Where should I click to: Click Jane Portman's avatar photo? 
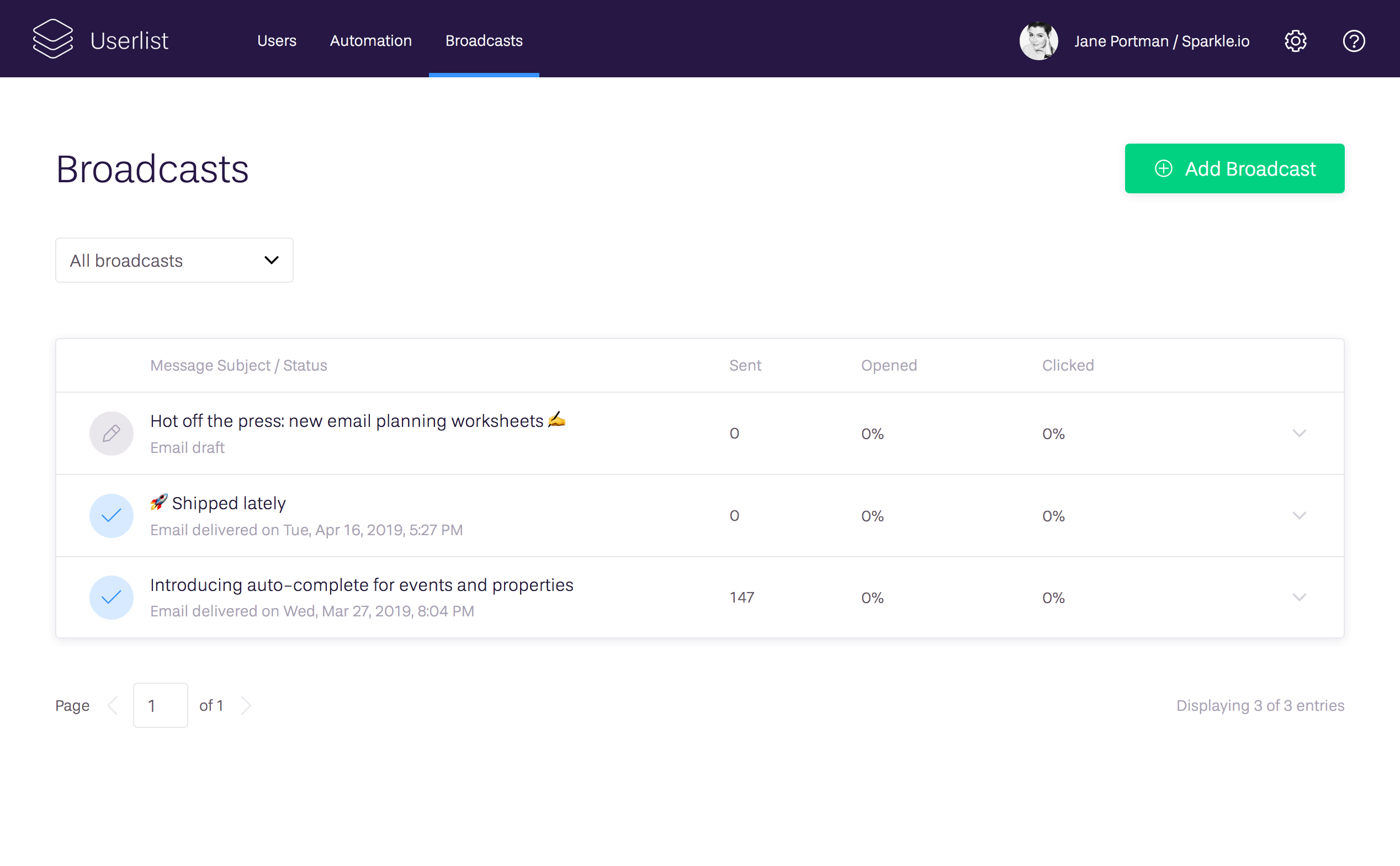1038,41
